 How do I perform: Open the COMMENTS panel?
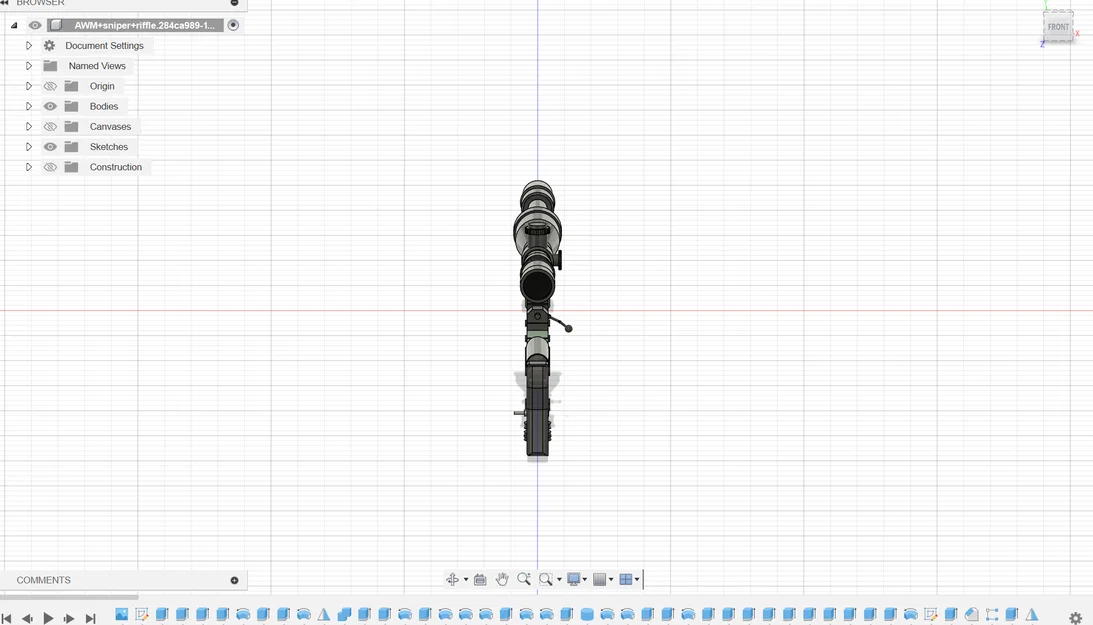[43, 580]
